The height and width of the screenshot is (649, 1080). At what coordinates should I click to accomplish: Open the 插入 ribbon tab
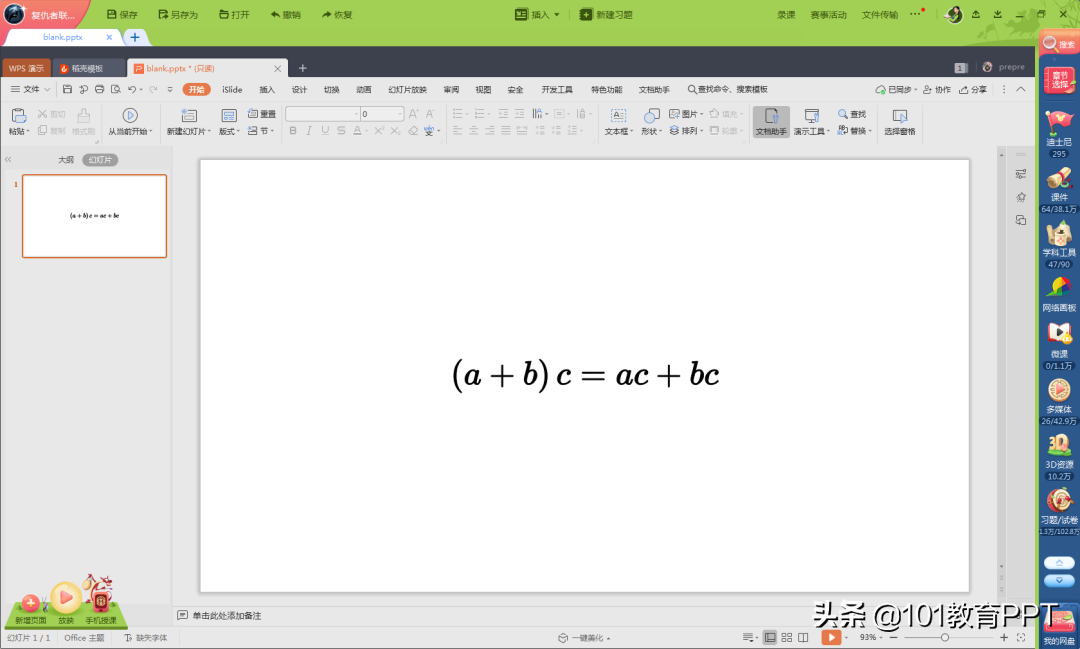(x=267, y=90)
